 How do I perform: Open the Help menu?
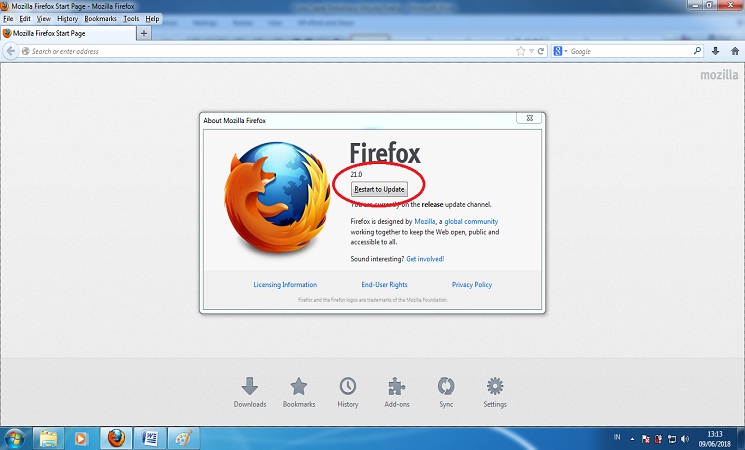click(x=152, y=19)
